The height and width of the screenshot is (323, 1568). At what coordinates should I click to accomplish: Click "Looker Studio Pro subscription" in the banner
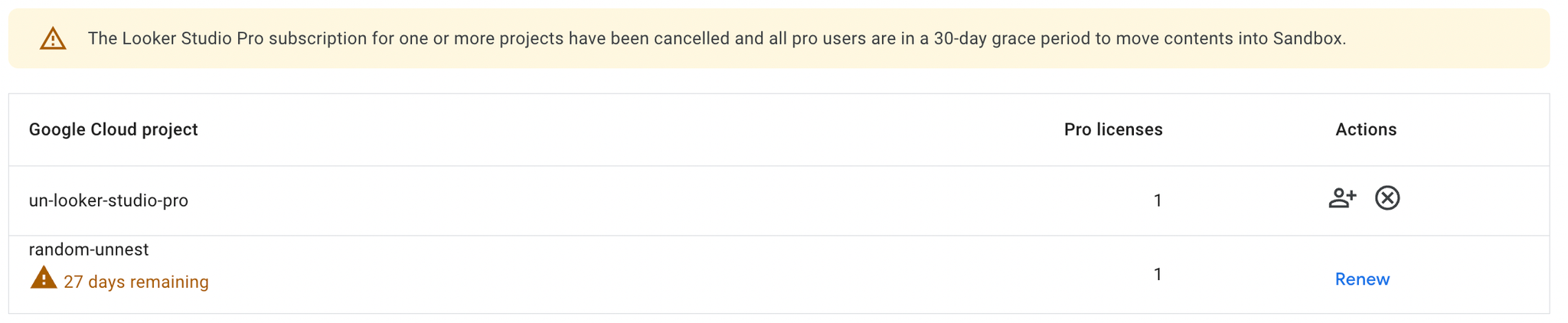pyautogui.click(x=245, y=38)
